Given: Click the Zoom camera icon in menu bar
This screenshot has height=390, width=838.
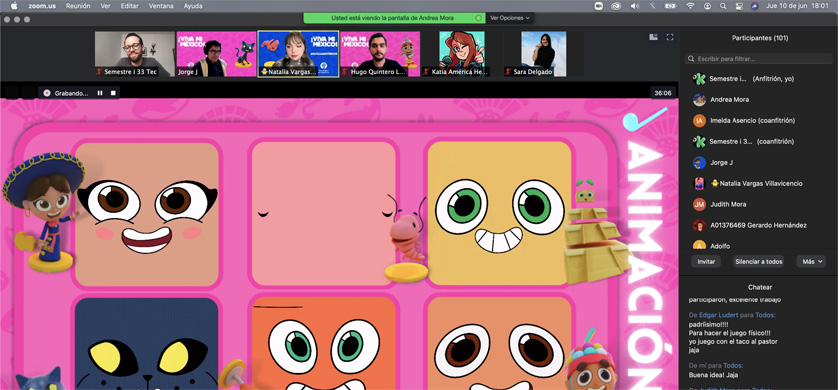Looking at the screenshot, I should [599, 6].
